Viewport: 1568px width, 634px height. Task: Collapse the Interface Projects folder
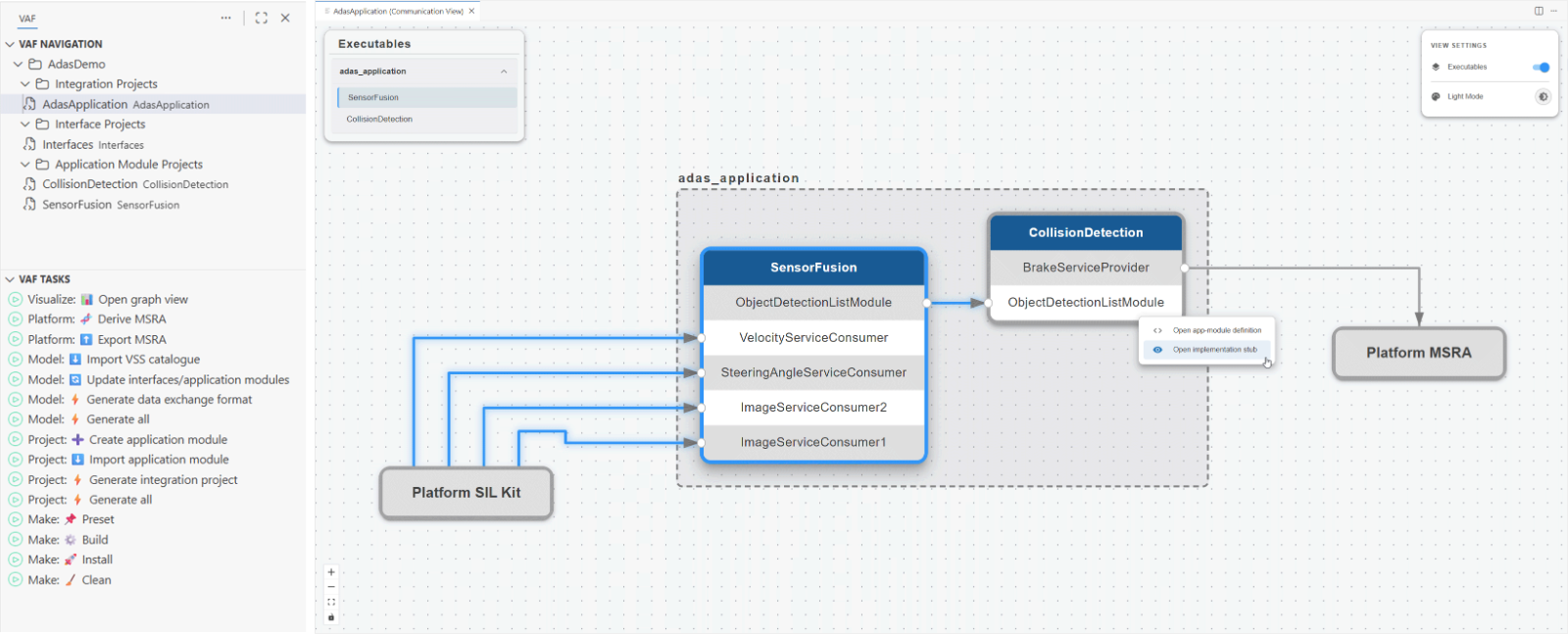[25, 124]
